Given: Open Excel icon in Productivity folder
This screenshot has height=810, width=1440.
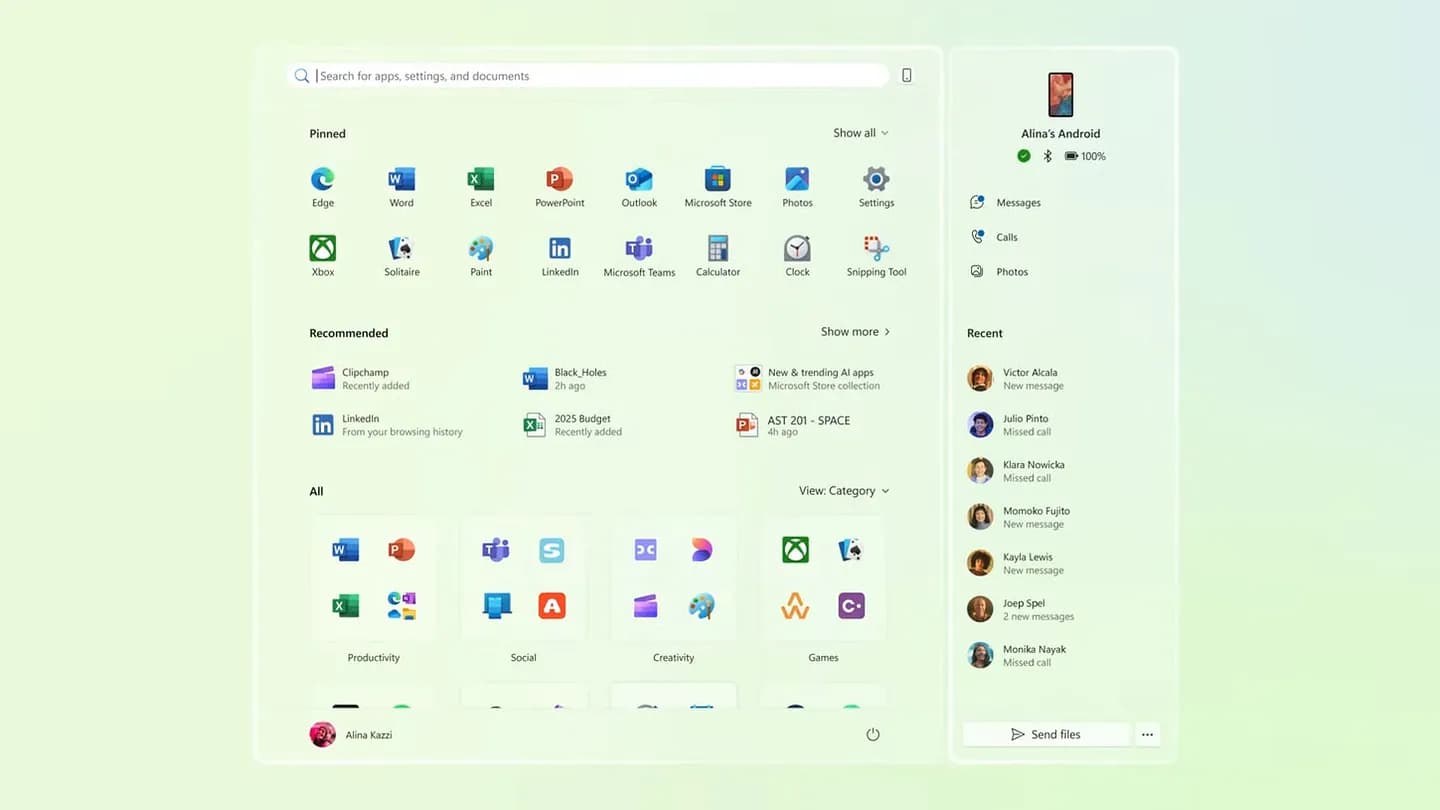Looking at the screenshot, I should tap(345, 606).
